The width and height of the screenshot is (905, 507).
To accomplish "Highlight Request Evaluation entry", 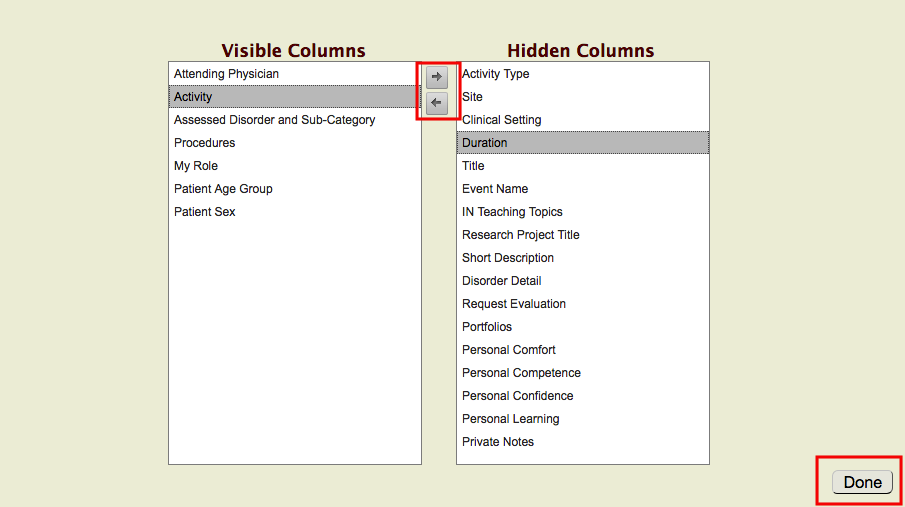I will (x=583, y=304).
